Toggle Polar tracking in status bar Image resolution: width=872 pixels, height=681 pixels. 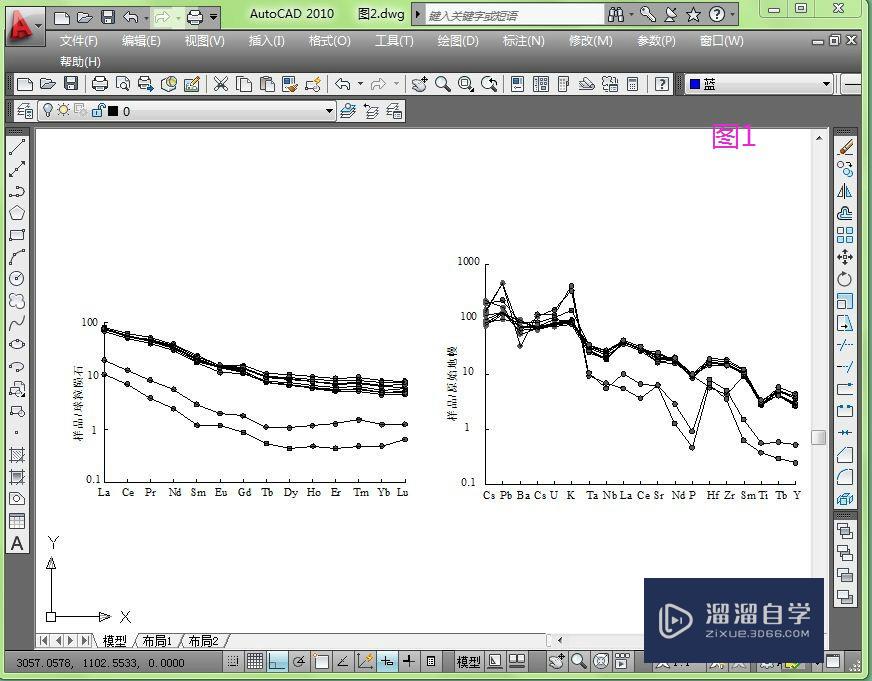pyautogui.click(x=299, y=662)
